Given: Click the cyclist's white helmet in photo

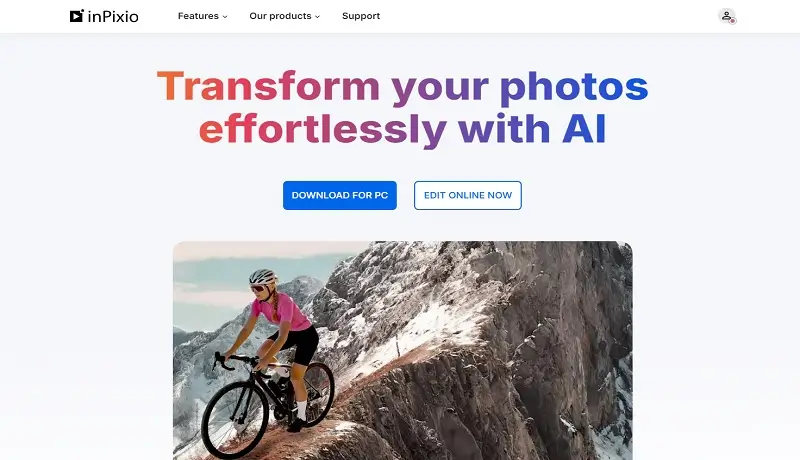Looking at the screenshot, I should [263, 276].
